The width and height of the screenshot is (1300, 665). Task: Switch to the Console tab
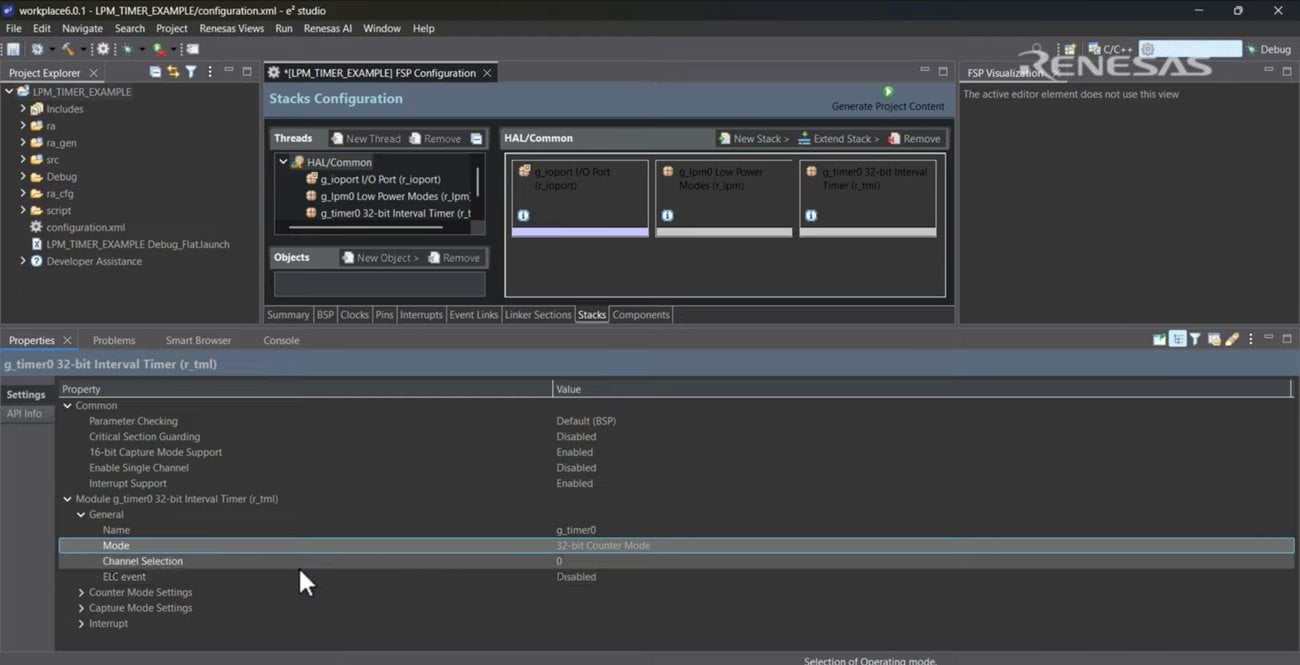[281, 341]
